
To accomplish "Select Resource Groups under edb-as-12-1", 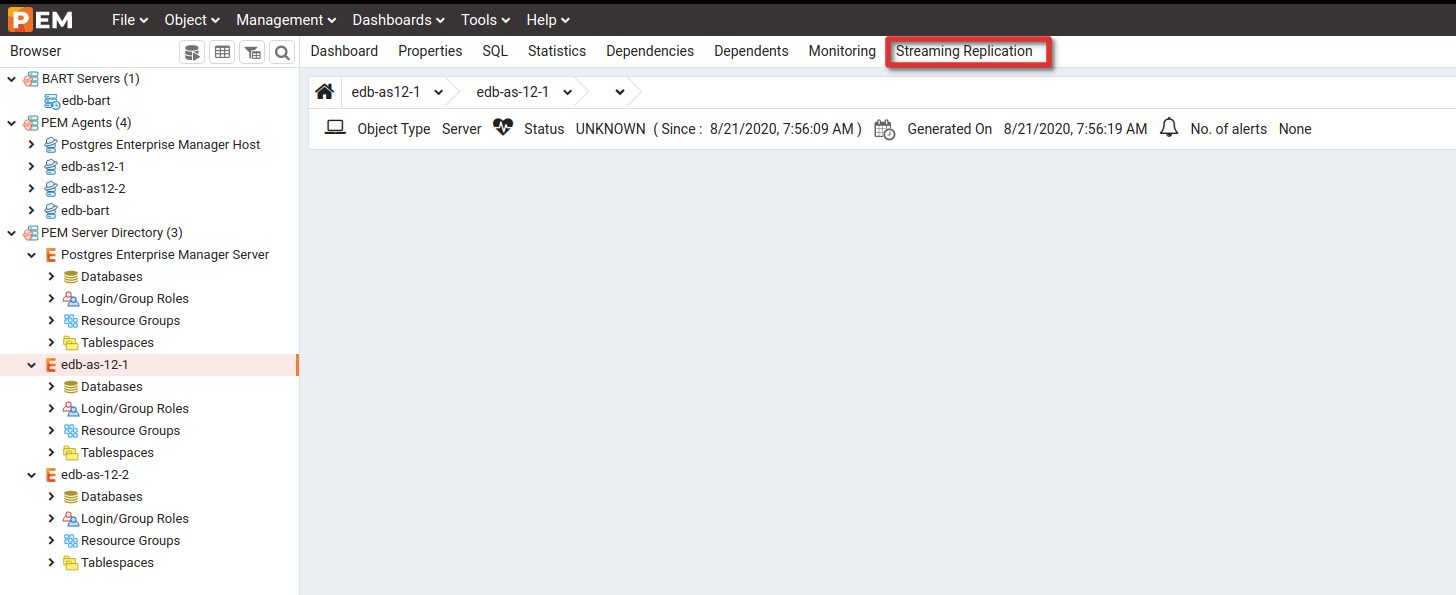I will (x=130, y=431).
